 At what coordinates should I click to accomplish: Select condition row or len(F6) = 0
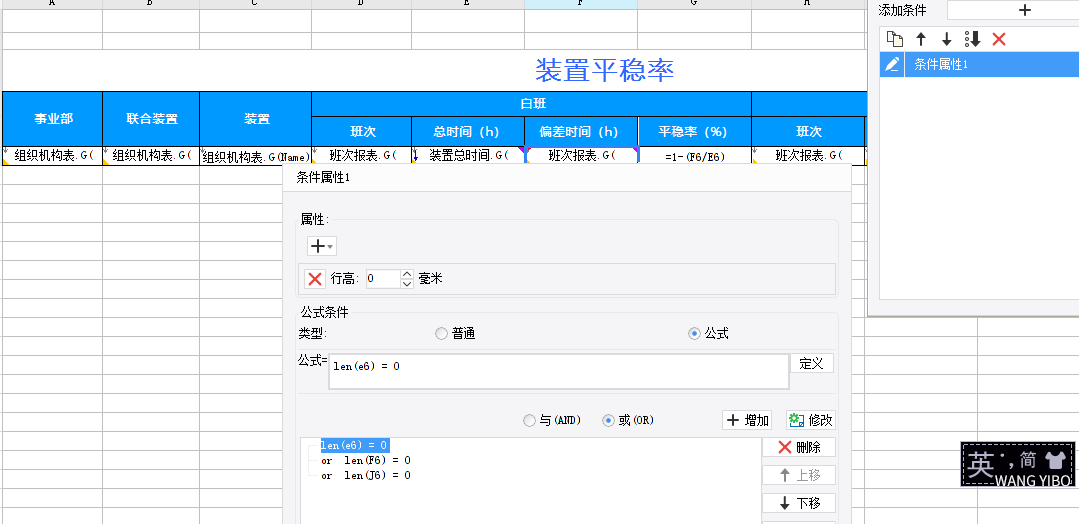(x=366, y=460)
